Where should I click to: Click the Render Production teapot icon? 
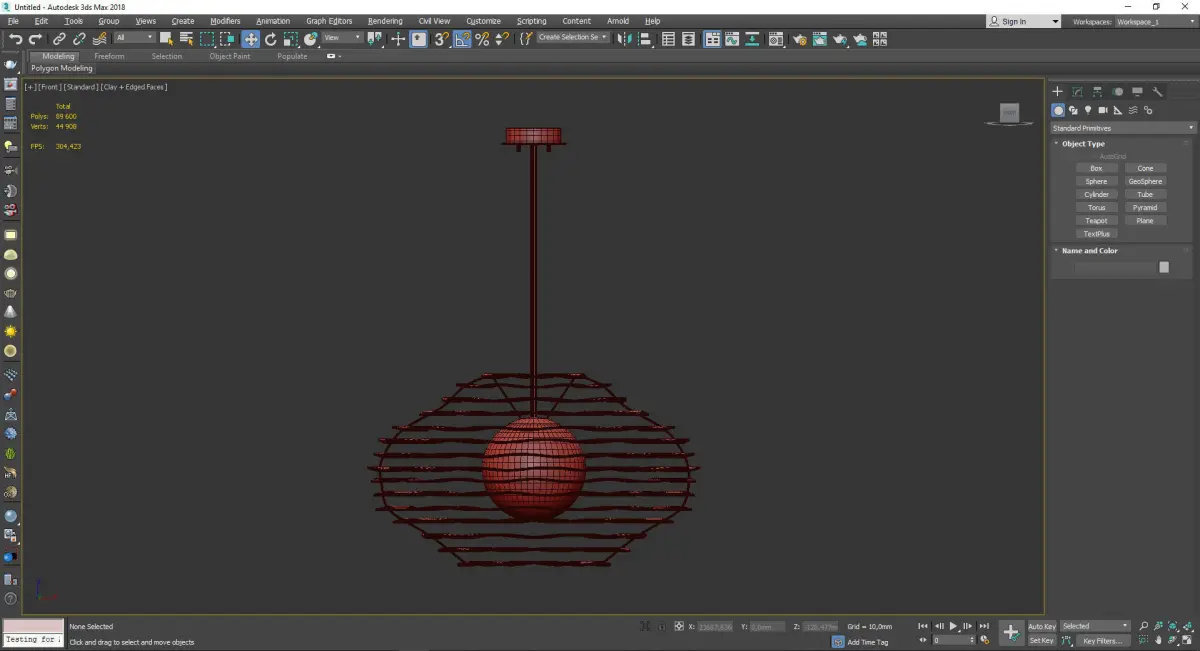(840, 39)
